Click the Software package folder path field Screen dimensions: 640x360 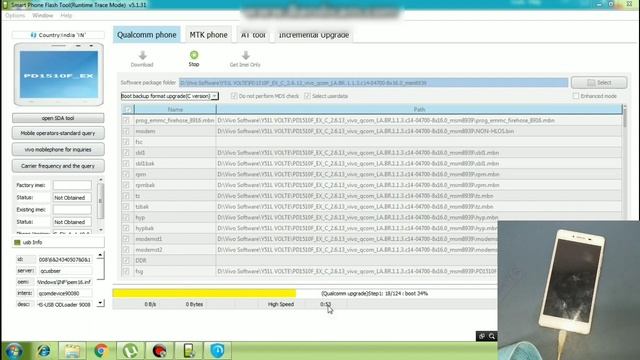click(x=373, y=82)
